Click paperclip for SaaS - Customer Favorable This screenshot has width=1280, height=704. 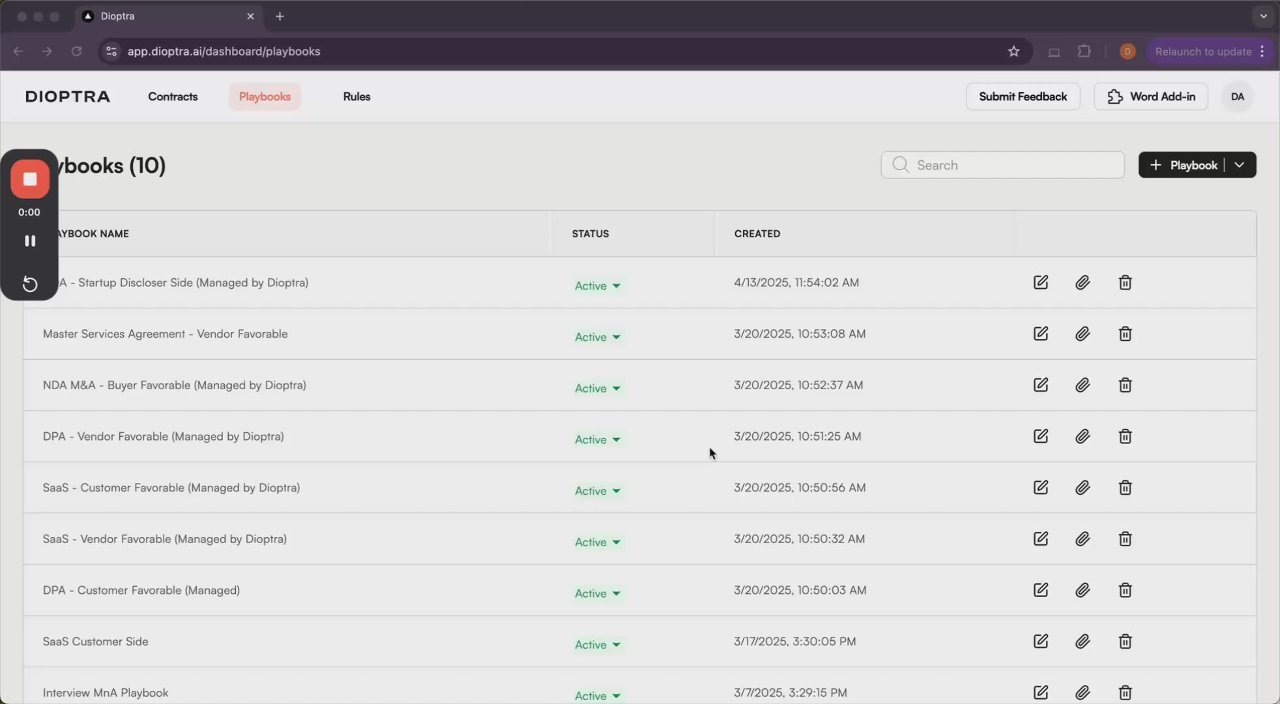coord(1082,488)
